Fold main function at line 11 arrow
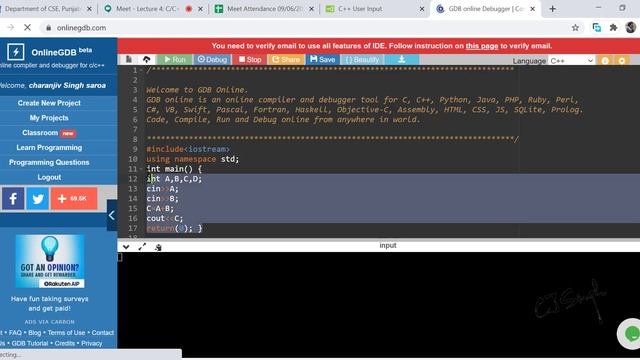Viewport: 640px width, 360px height. [x=141, y=169]
